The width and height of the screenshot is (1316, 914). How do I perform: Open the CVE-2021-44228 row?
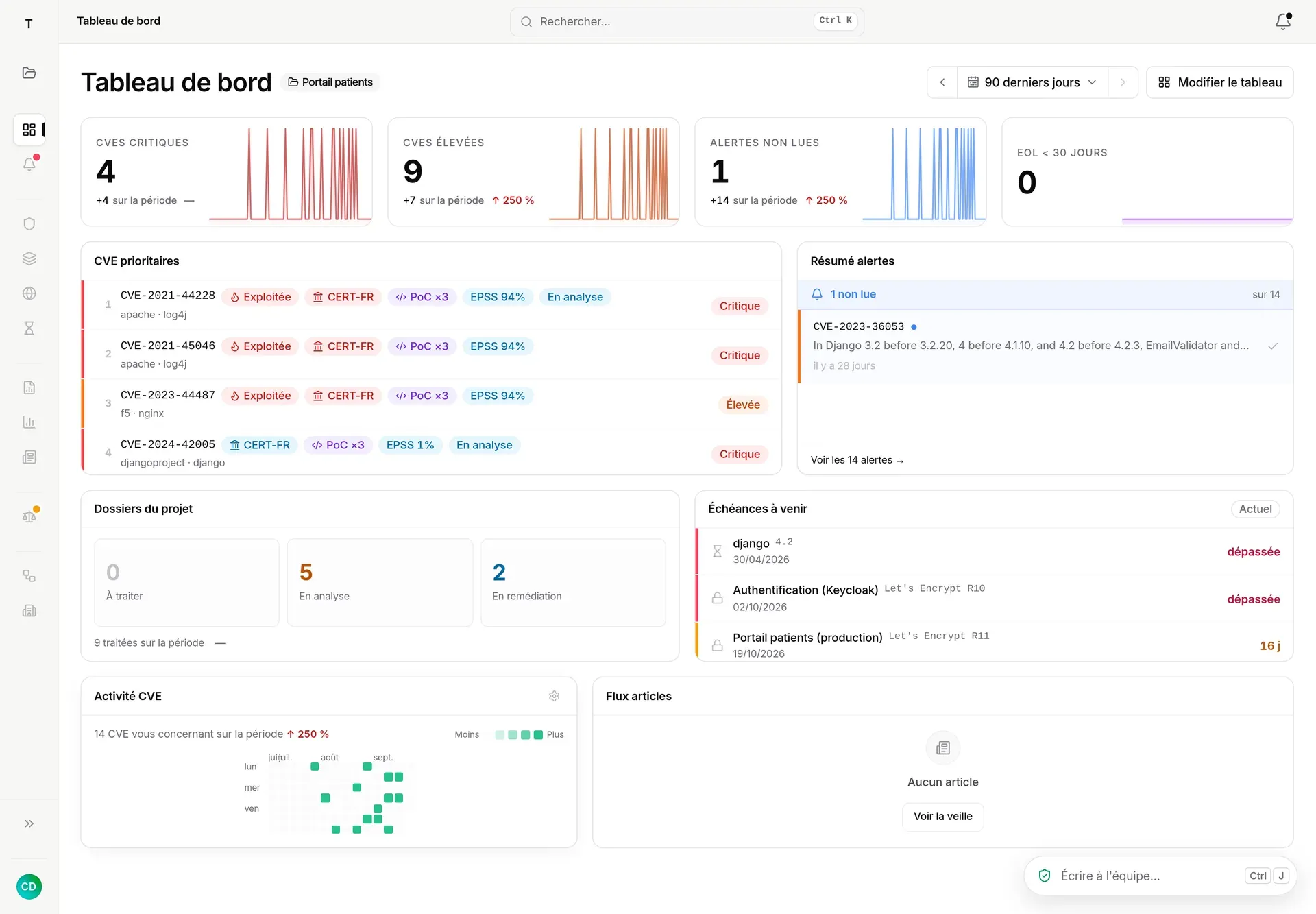432,305
